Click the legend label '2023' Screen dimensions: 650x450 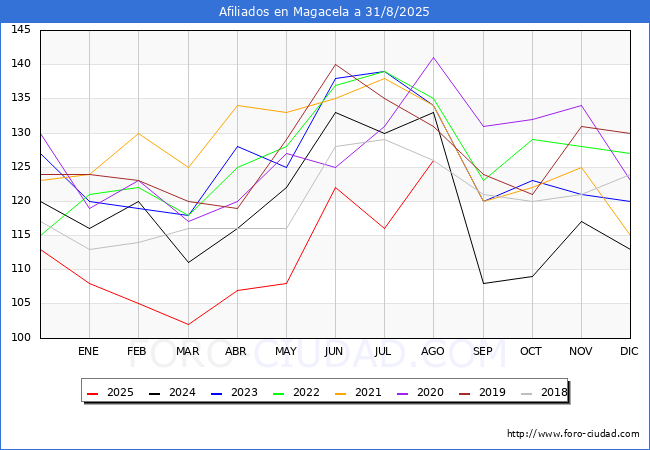245,392
